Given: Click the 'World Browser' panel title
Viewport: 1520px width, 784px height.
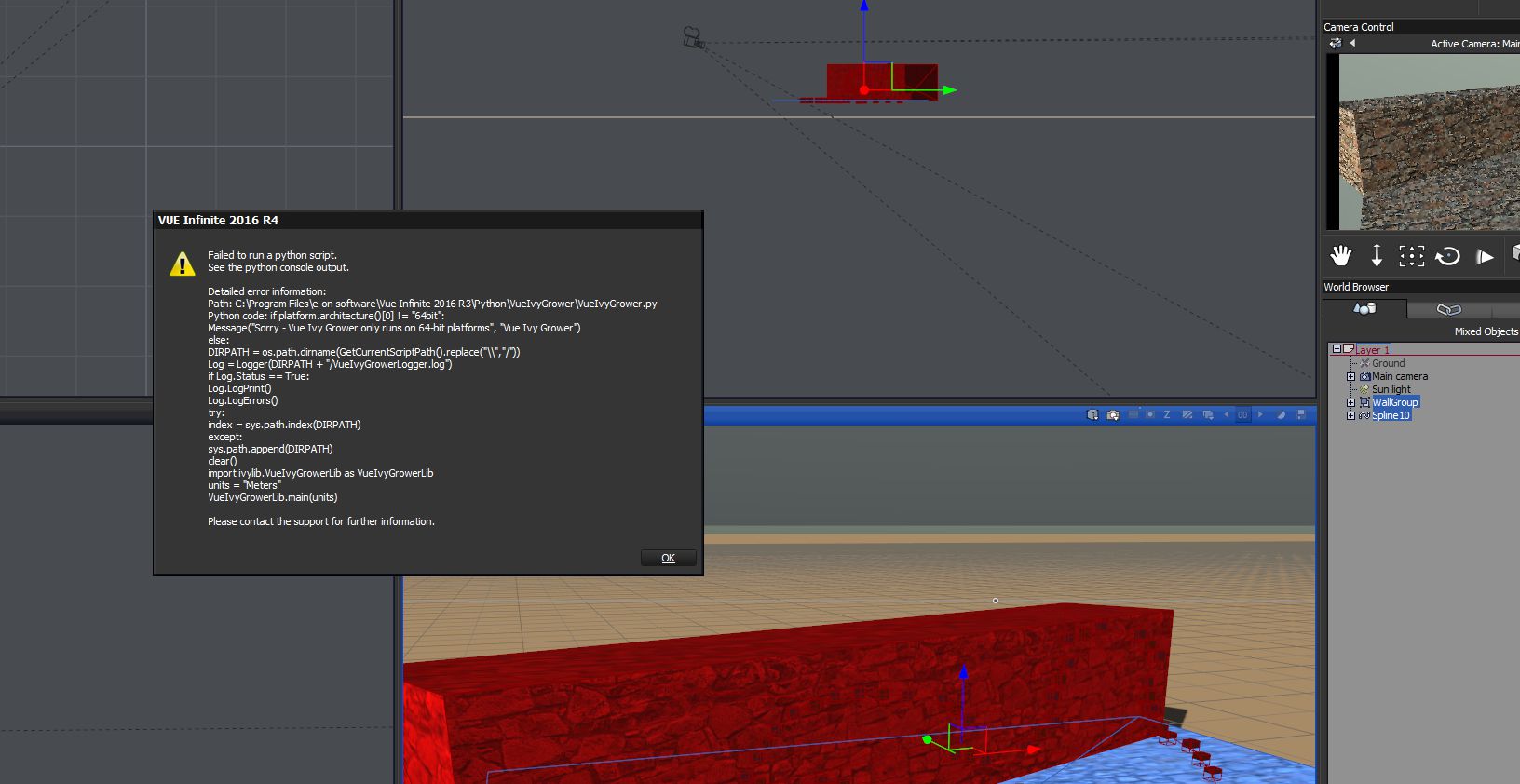Looking at the screenshot, I should [x=1356, y=287].
